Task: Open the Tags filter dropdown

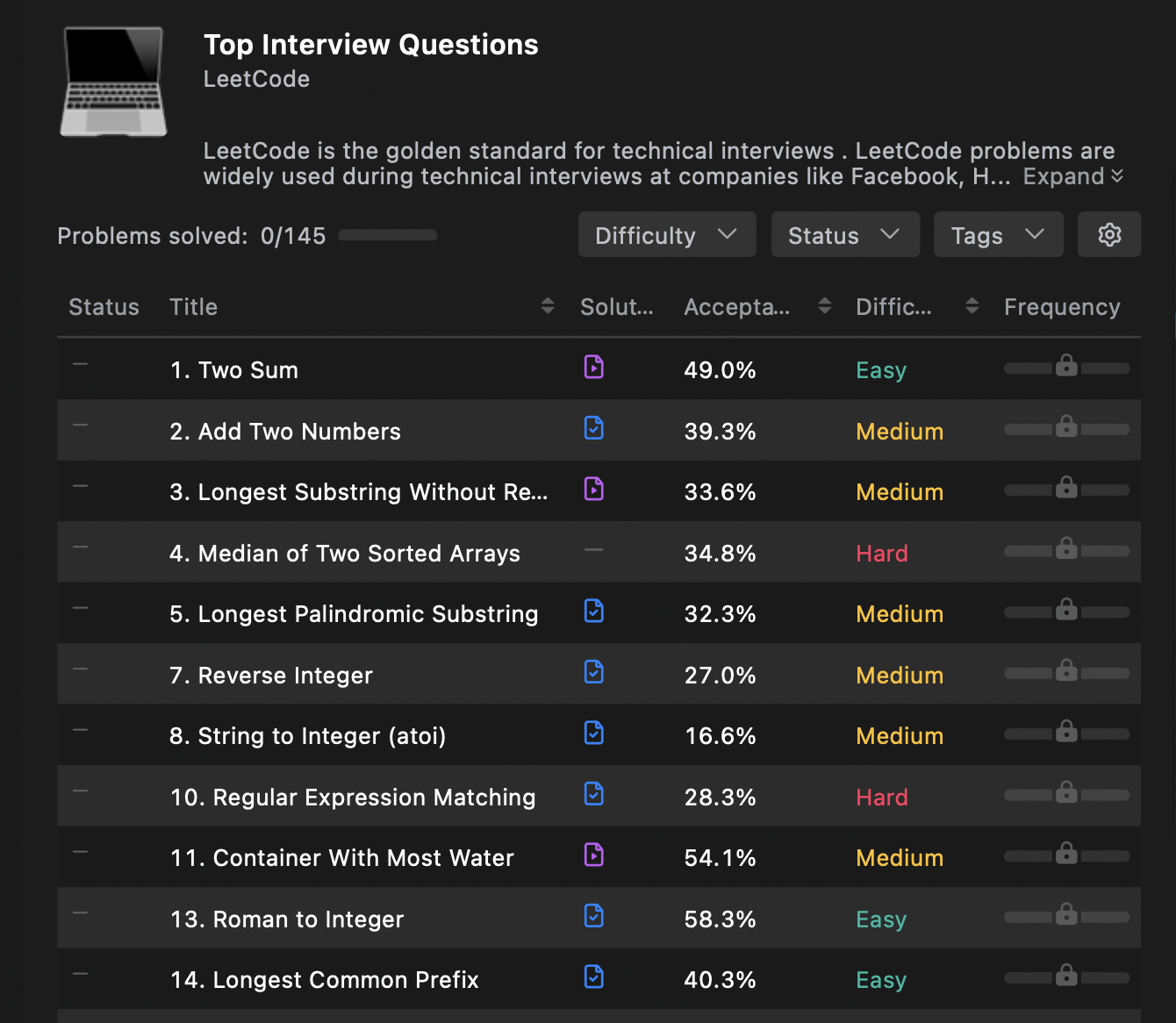Action: coord(998,234)
